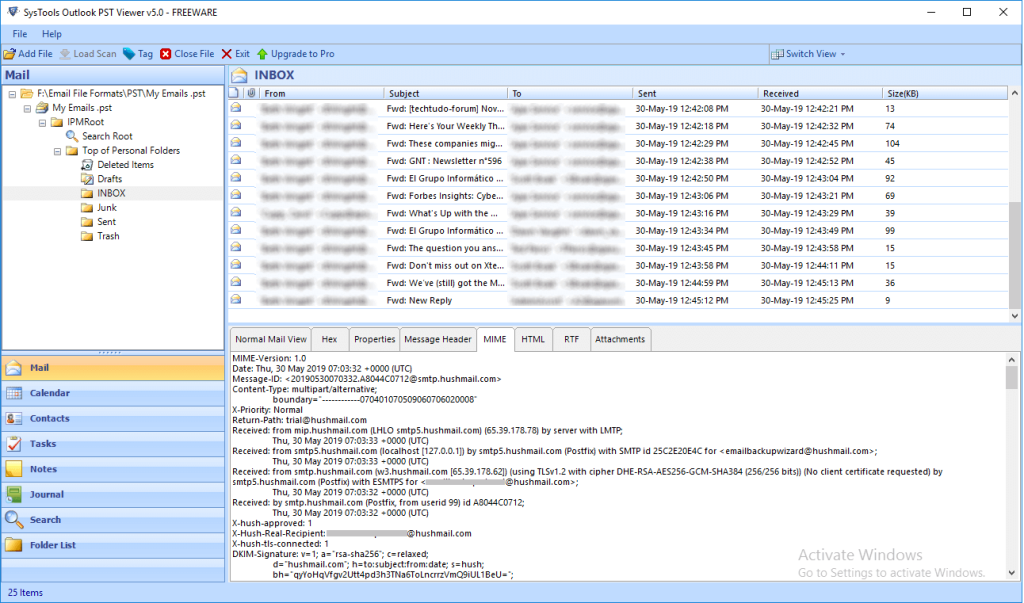Click the Load Scan toolbar item
The height and width of the screenshot is (603, 1024).
(88, 54)
